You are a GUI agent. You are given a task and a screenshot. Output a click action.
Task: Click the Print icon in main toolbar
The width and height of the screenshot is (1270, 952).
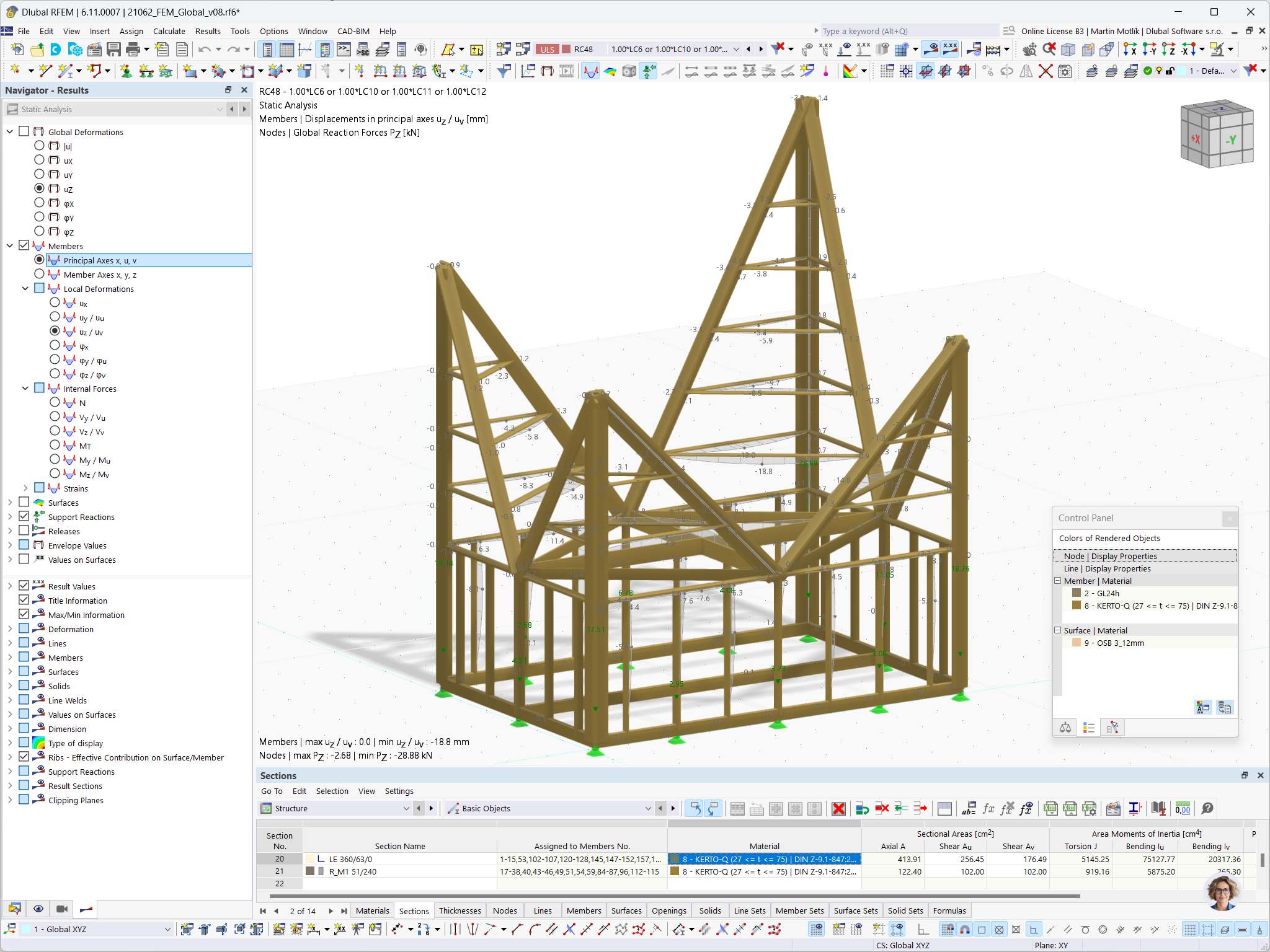click(x=133, y=50)
